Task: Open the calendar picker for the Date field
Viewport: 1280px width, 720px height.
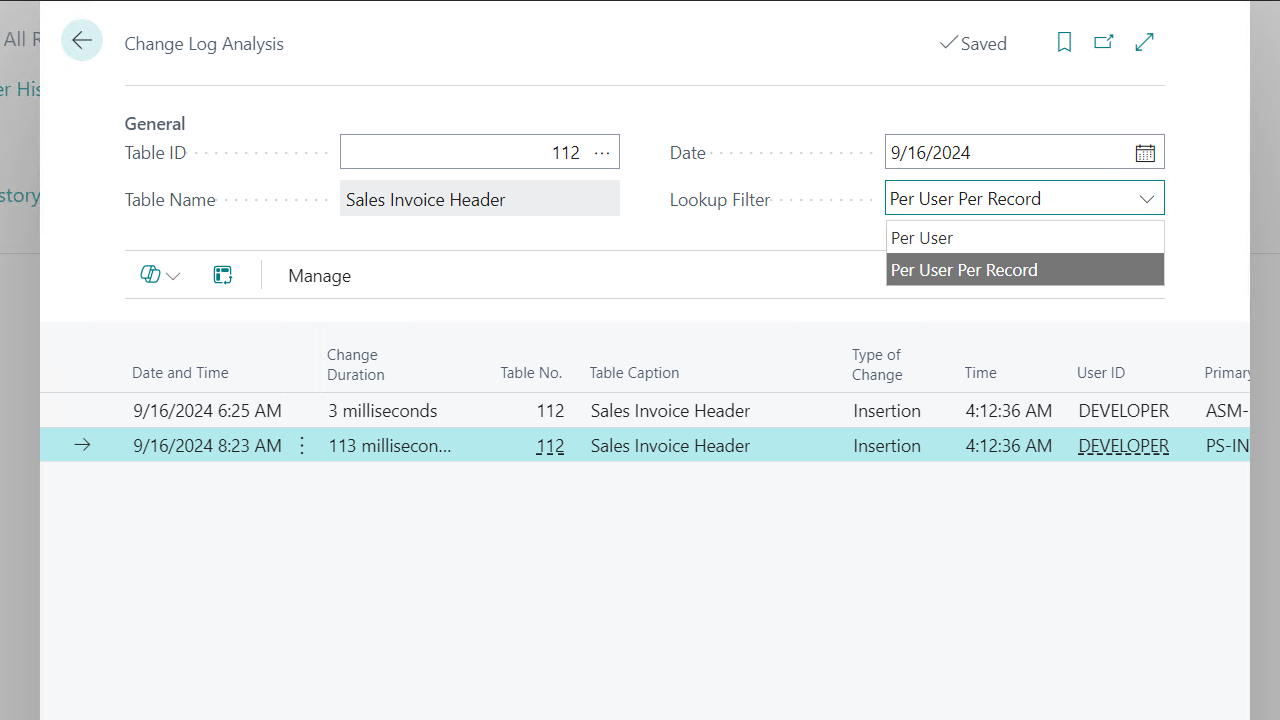Action: [1145, 151]
